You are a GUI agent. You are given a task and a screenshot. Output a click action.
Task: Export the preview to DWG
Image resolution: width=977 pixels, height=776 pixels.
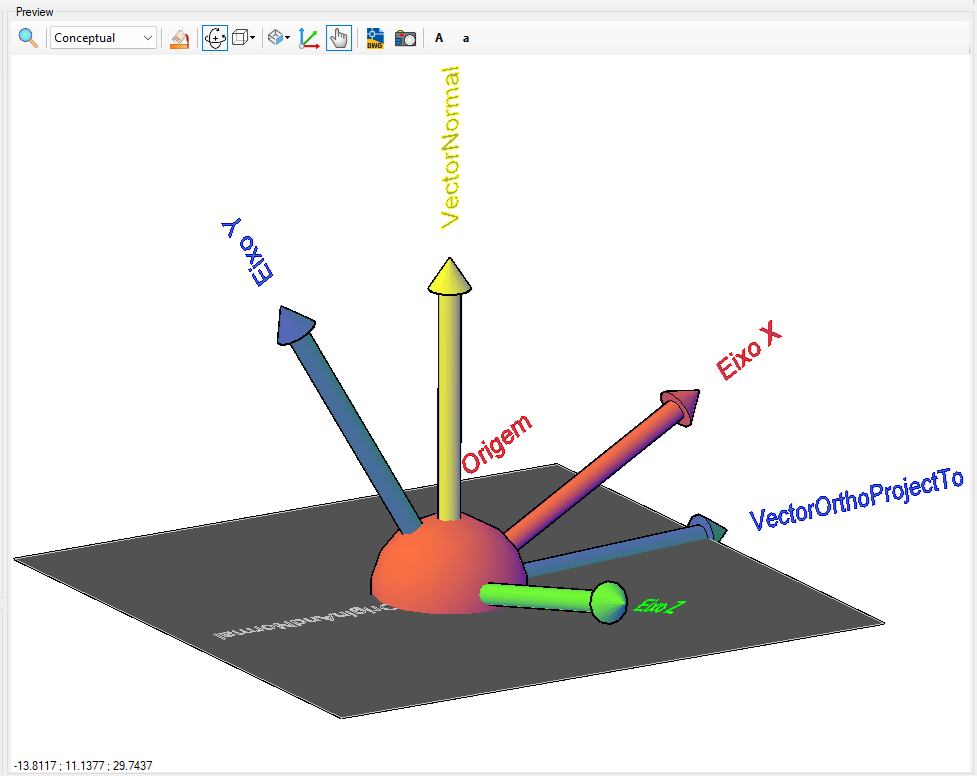(x=373, y=38)
